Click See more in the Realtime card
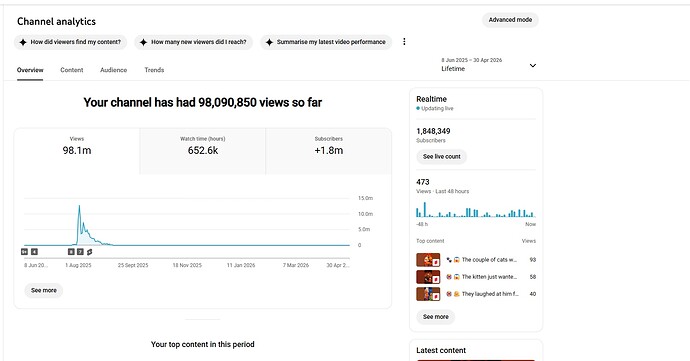 (436, 317)
